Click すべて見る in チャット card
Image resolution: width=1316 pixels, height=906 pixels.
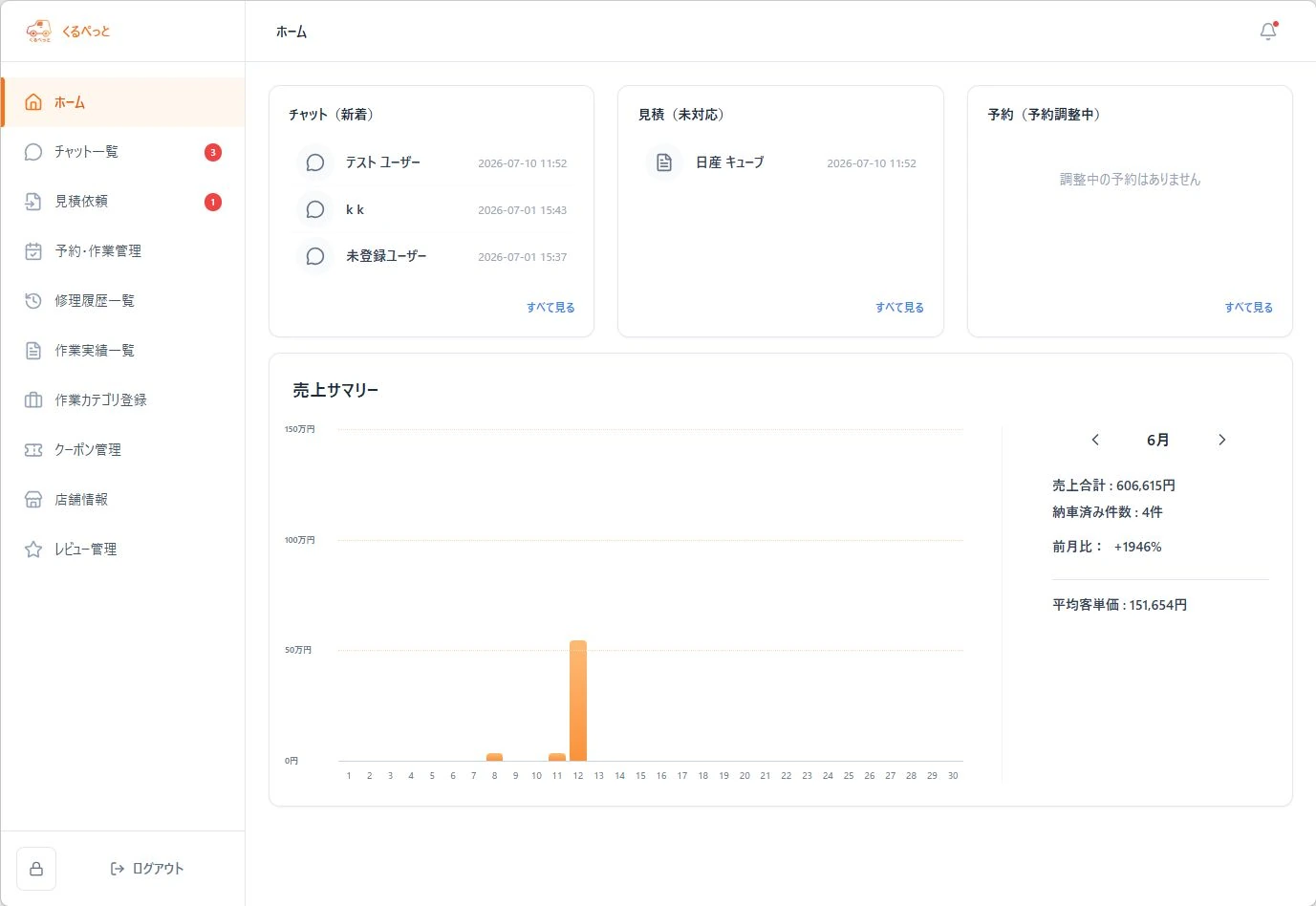550,308
